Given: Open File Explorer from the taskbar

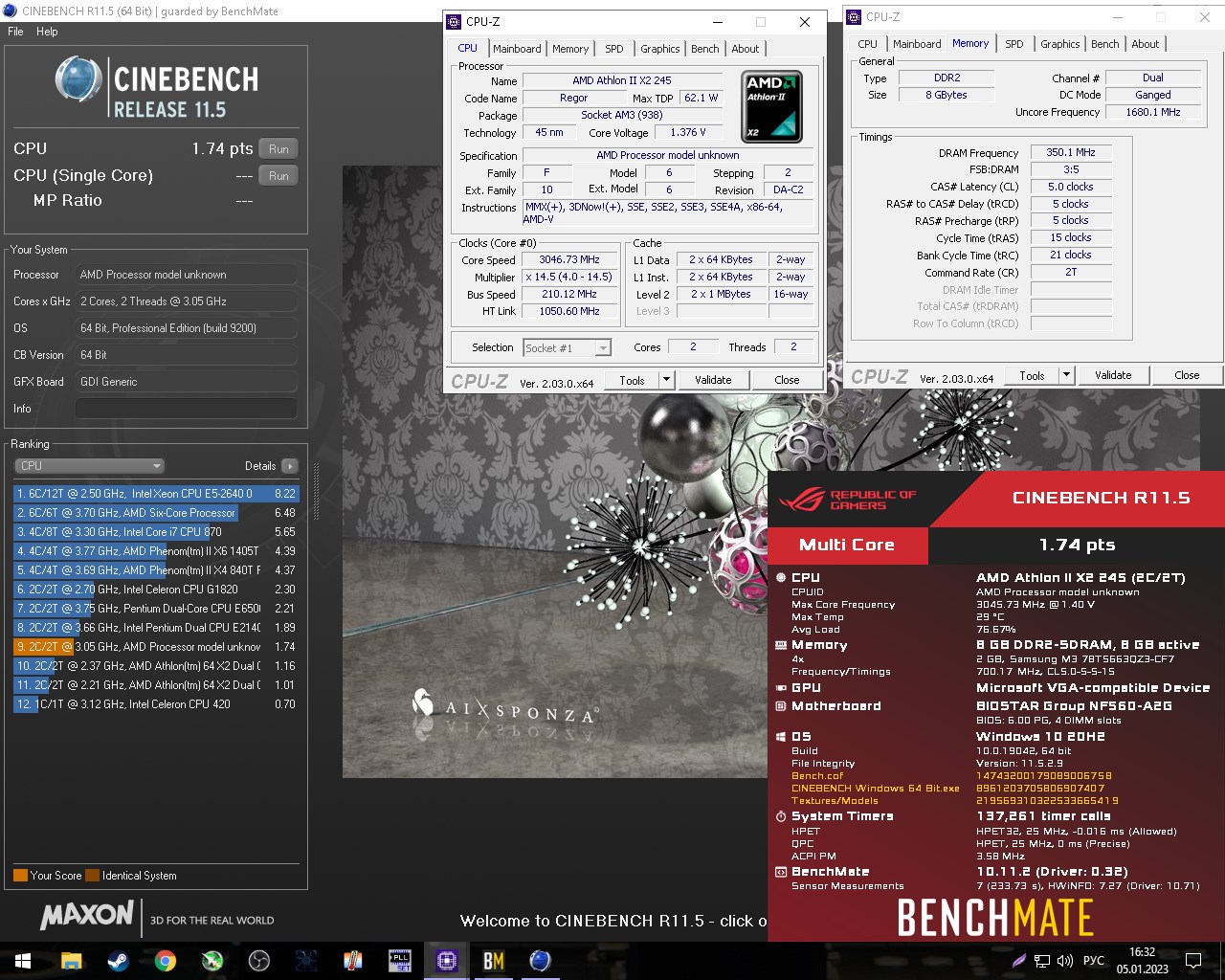Looking at the screenshot, I should pos(72,960).
